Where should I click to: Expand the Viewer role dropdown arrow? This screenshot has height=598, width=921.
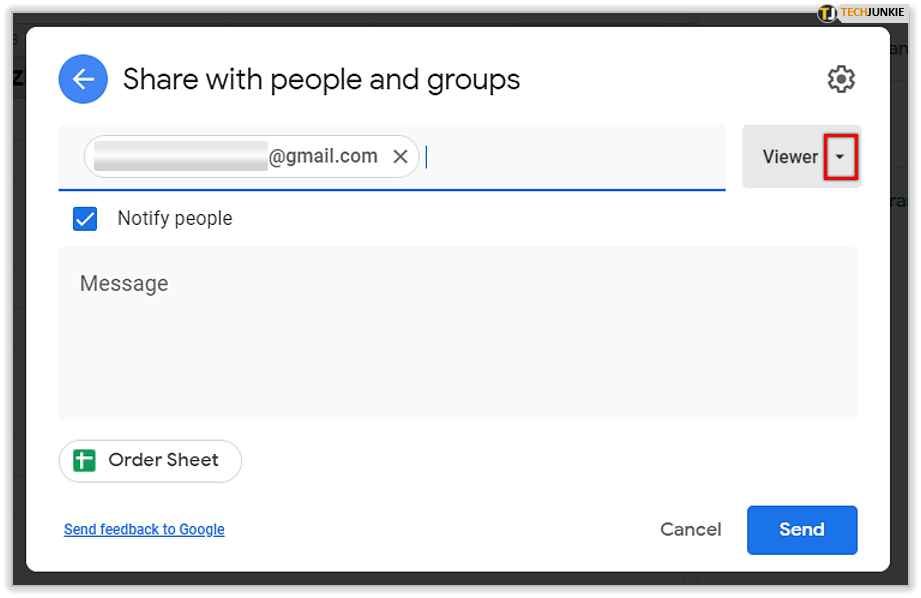pyautogui.click(x=840, y=157)
